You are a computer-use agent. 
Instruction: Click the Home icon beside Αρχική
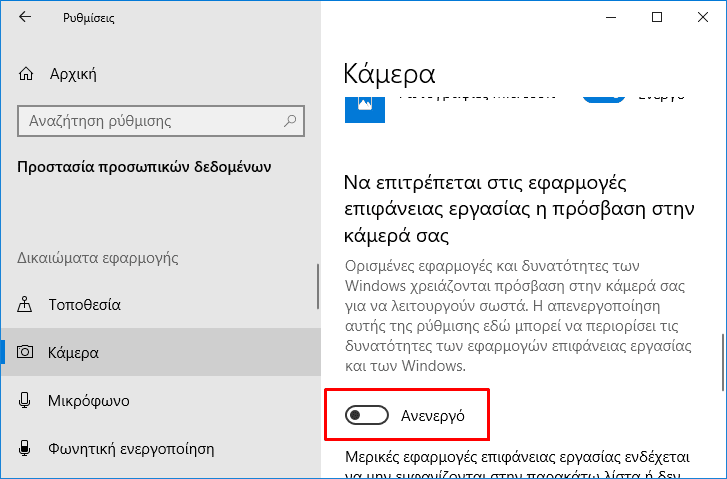[26, 74]
